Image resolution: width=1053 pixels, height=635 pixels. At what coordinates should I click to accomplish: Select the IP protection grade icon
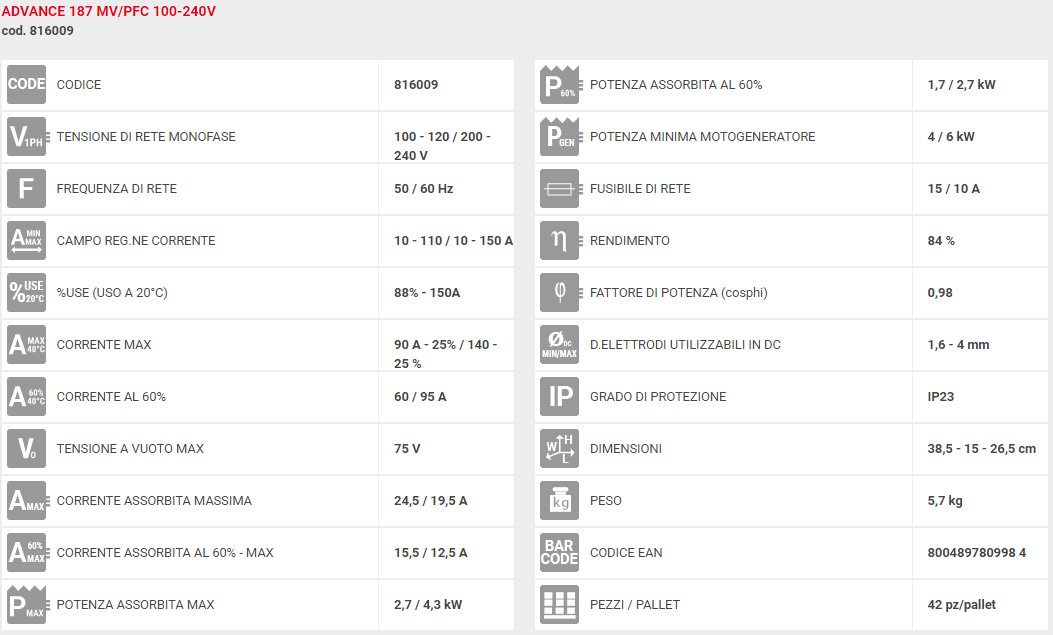point(559,397)
